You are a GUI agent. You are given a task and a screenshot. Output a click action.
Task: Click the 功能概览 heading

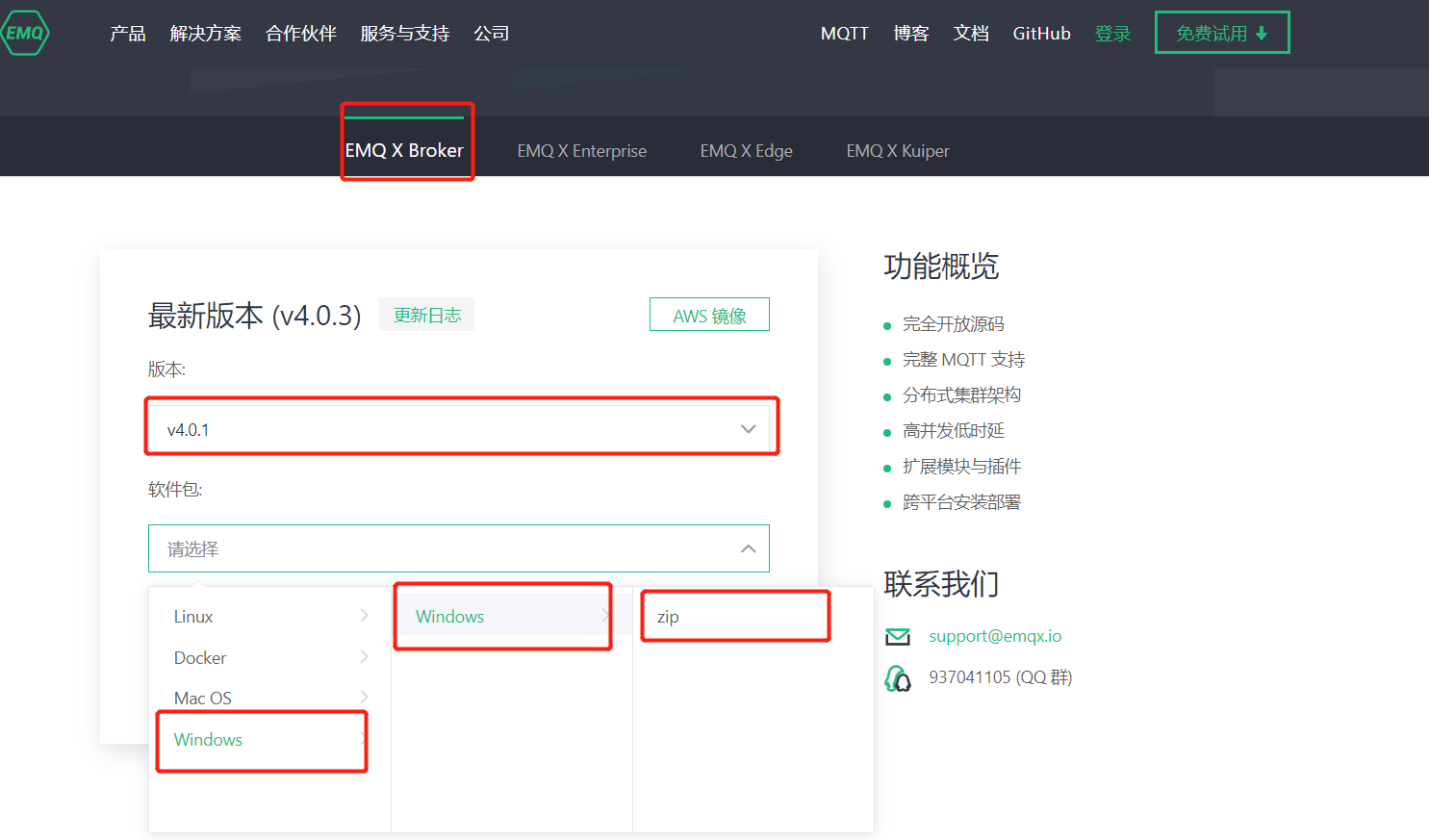point(941,267)
